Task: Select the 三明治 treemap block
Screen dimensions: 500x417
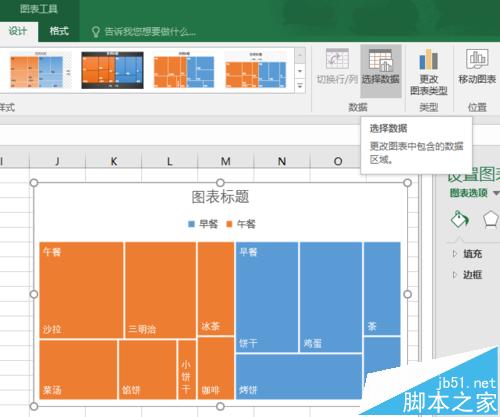Action: [x=161, y=290]
